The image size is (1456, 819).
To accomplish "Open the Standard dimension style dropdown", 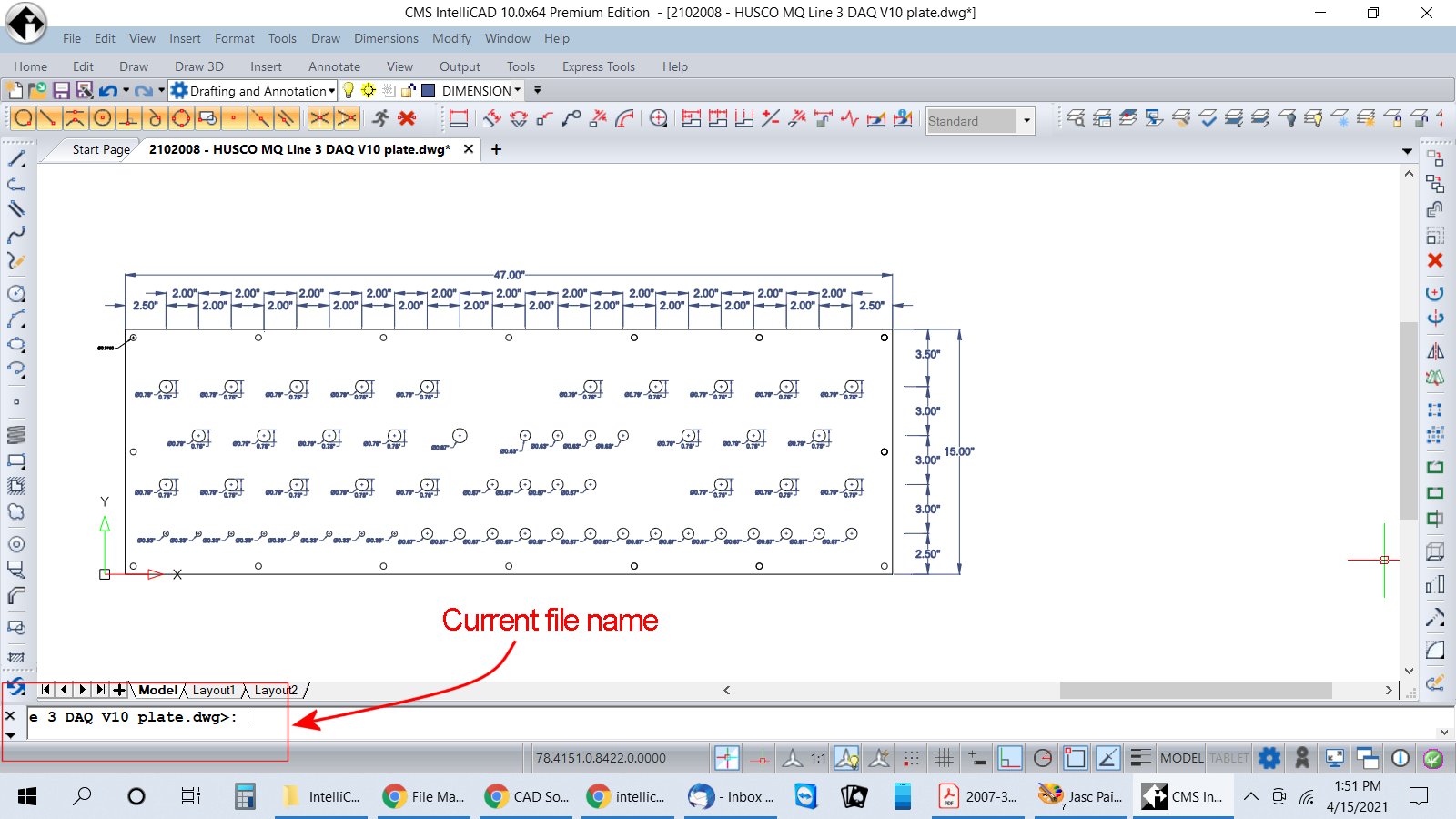I will 1027,121.
